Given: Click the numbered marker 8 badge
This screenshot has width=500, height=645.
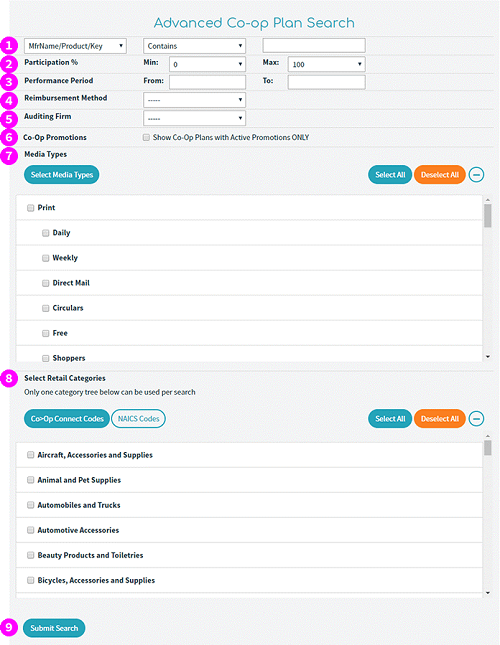Looking at the screenshot, I should pos(9,378).
